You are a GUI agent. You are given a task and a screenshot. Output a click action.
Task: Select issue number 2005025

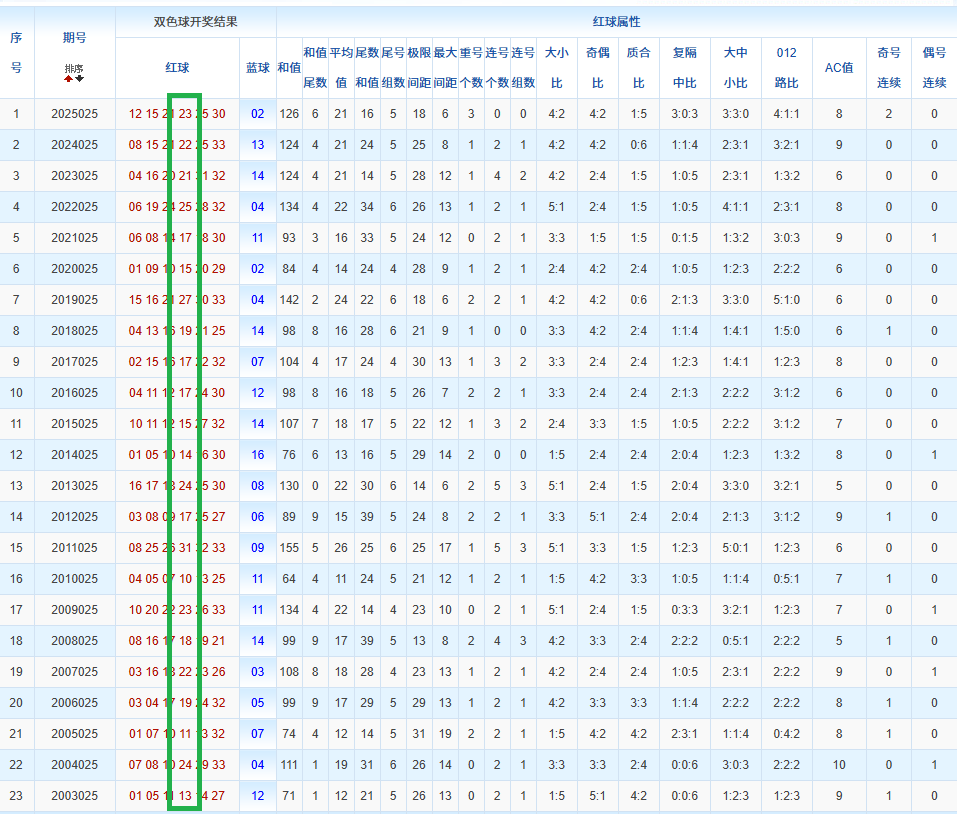tap(74, 734)
